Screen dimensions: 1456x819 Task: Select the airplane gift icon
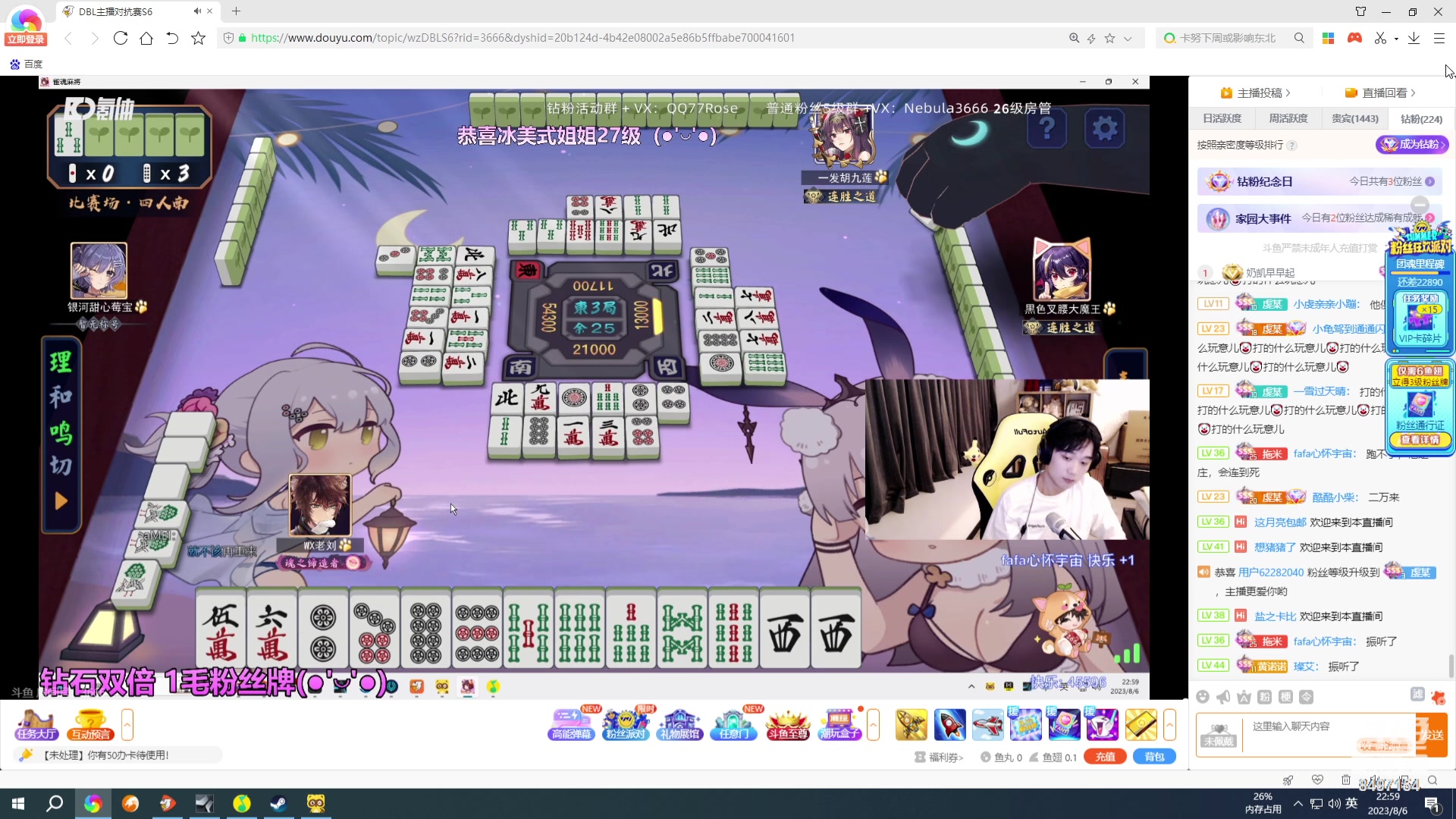tap(987, 725)
